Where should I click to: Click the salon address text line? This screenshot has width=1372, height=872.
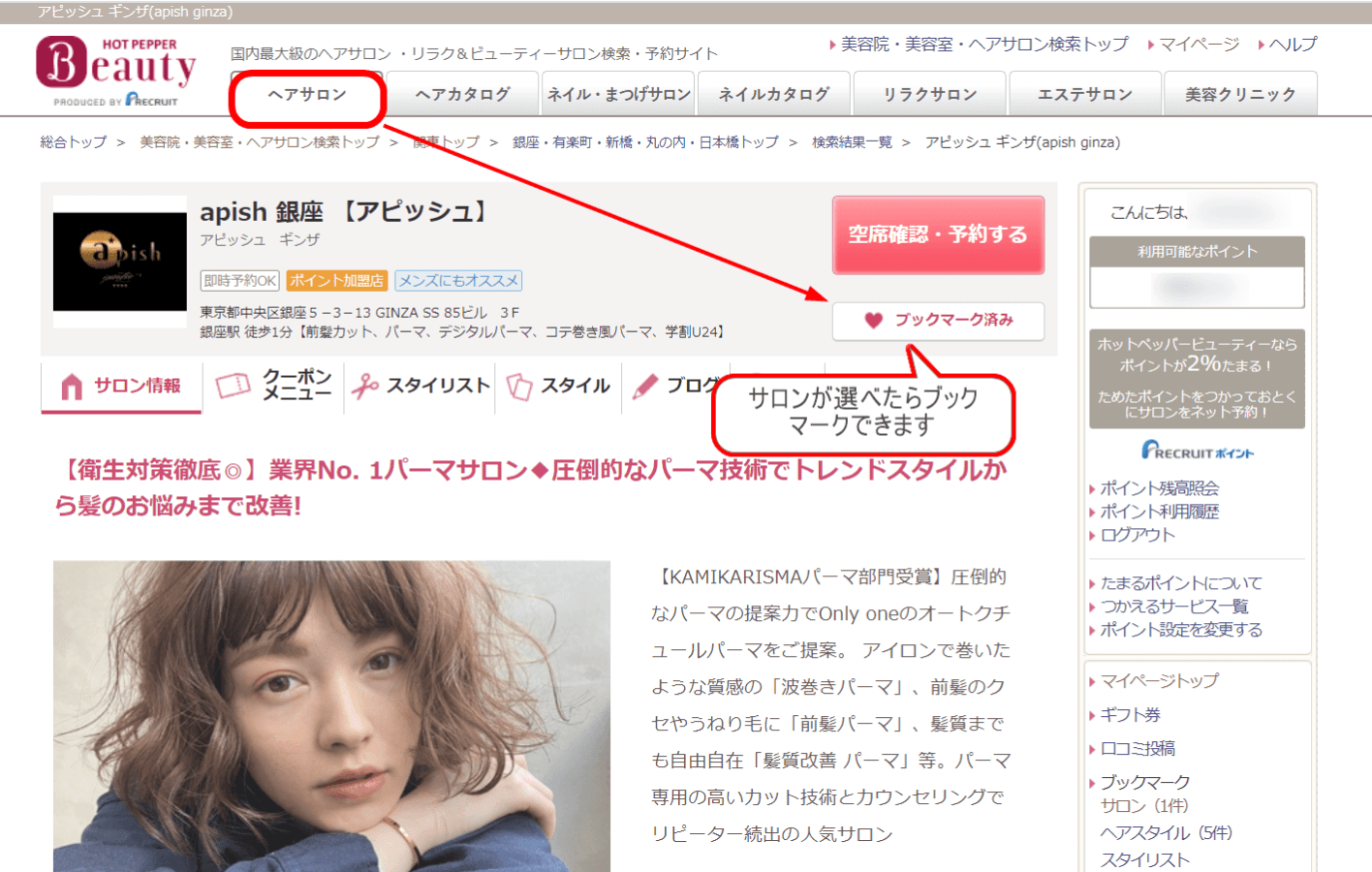tap(359, 313)
